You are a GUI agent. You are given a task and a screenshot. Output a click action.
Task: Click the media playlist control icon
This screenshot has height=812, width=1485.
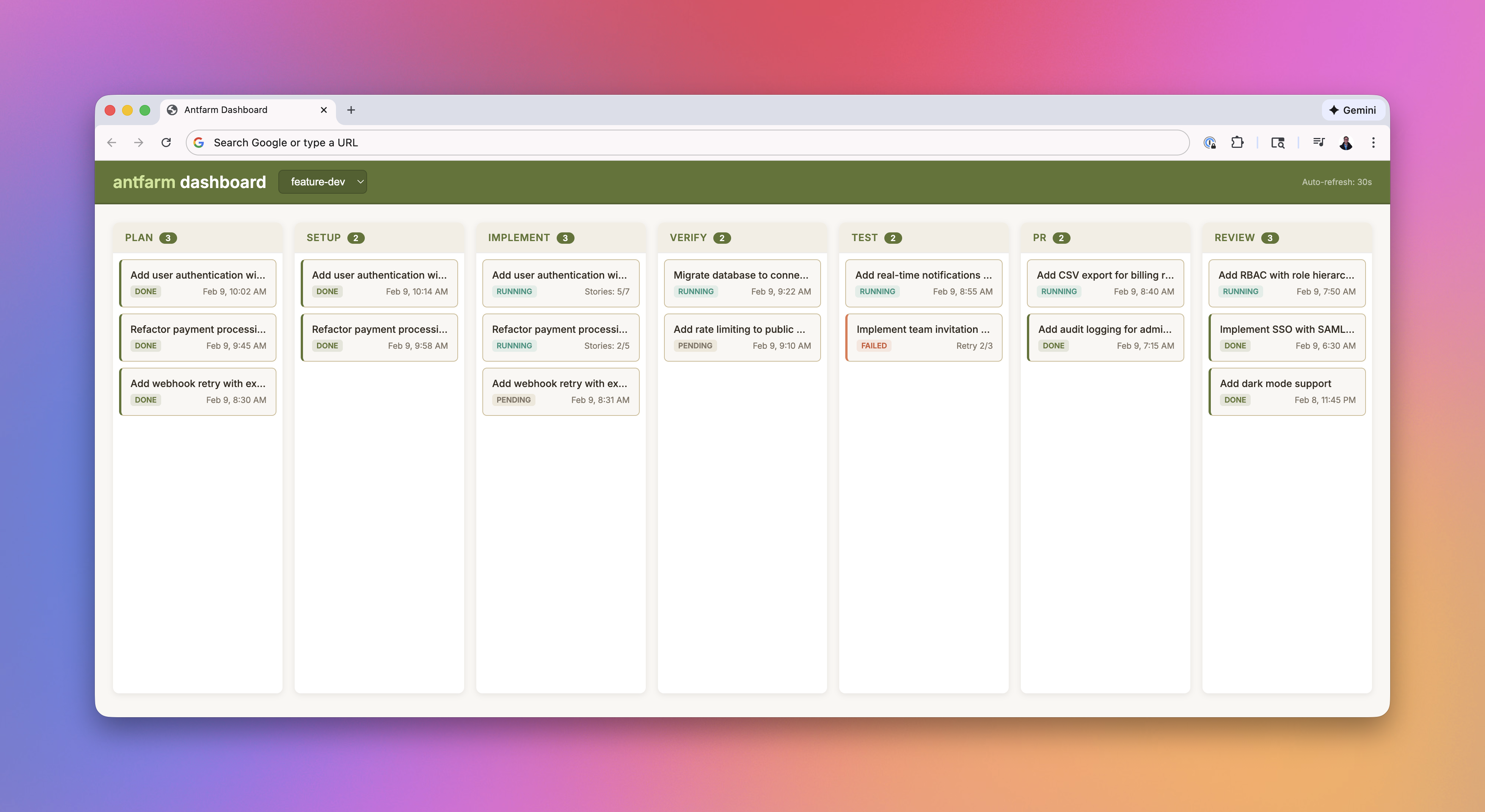pyautogui.click(x=1319, y=142)
